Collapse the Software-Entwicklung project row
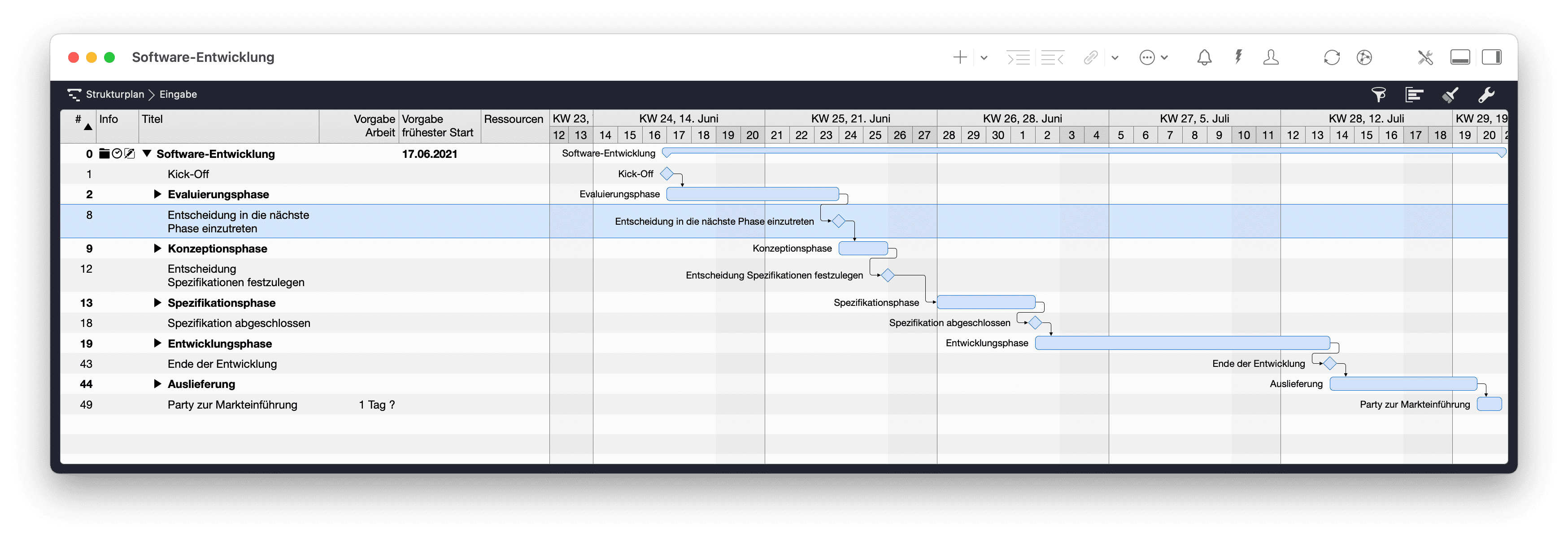Viewport: 1568px width, 540px height. click(146, 154)
